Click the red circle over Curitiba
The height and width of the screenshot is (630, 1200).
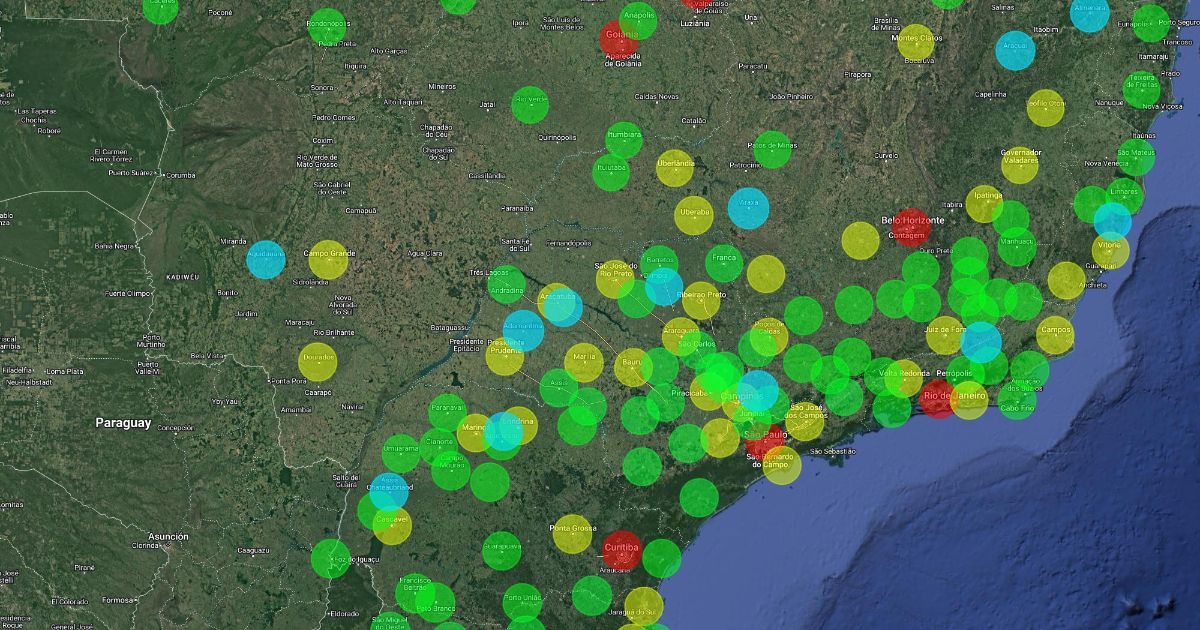pyautogui.click(x=621, y=550)
